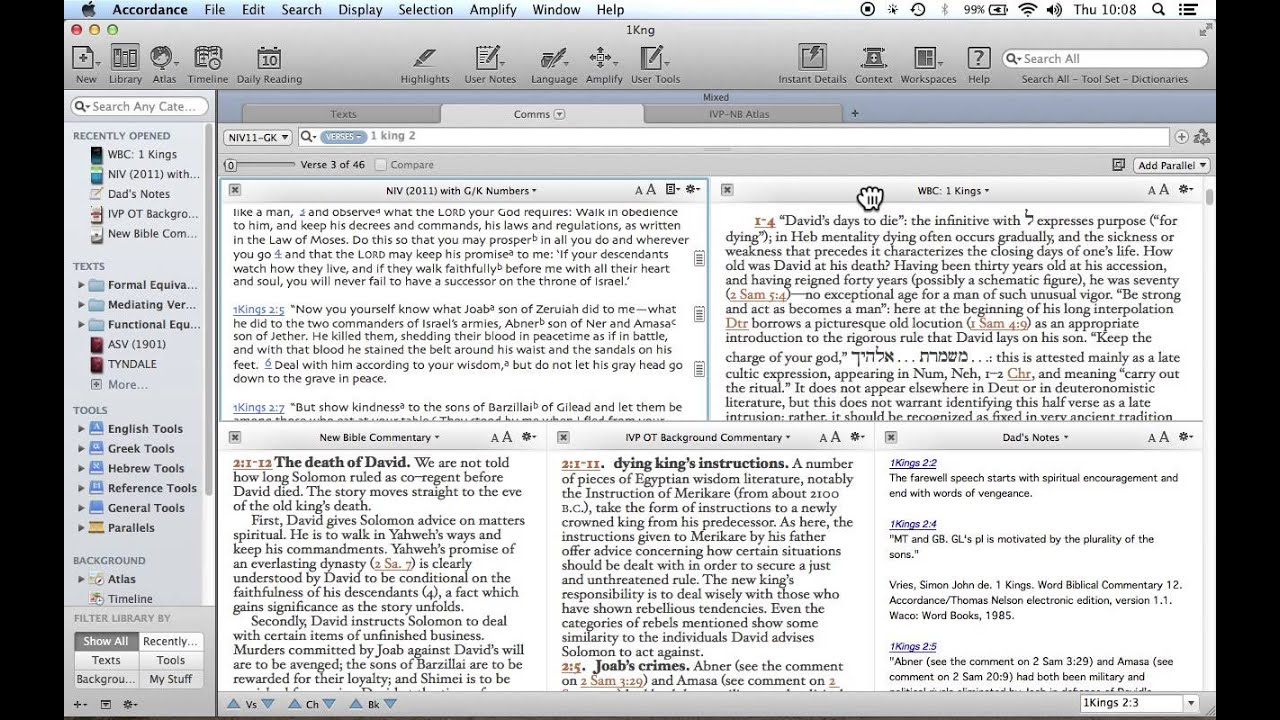The width and height of the screenshot is (1280, 720).
Task: Click the Search Any Category field
Action: pyautogui.click(x=140, y=106)
